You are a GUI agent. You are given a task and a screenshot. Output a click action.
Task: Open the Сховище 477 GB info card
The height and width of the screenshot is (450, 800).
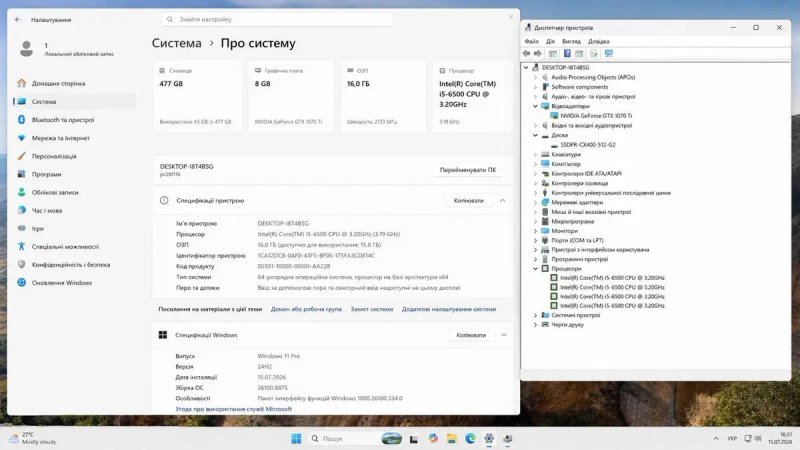197,96
